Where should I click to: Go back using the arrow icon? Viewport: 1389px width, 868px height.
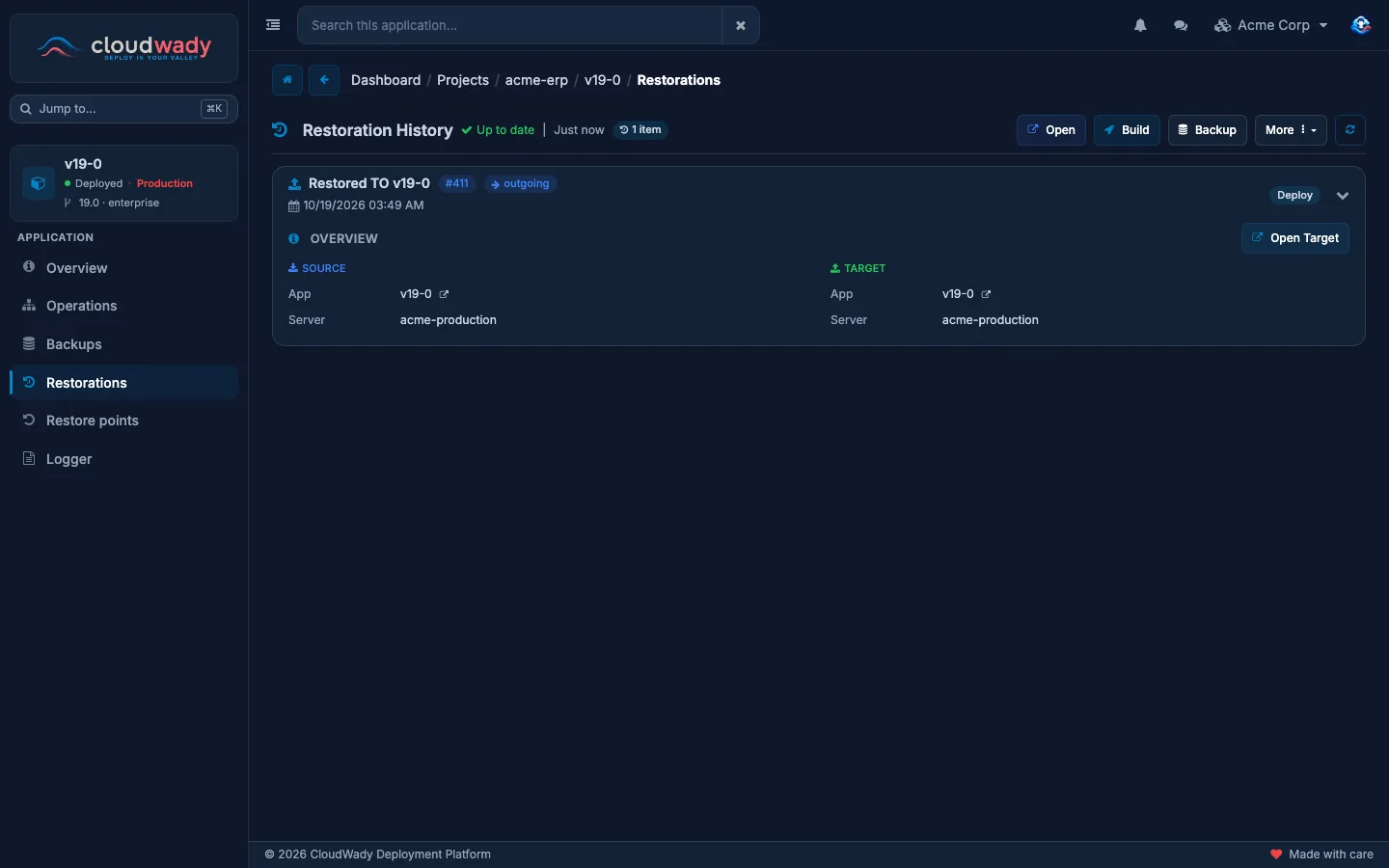point(324,80)
